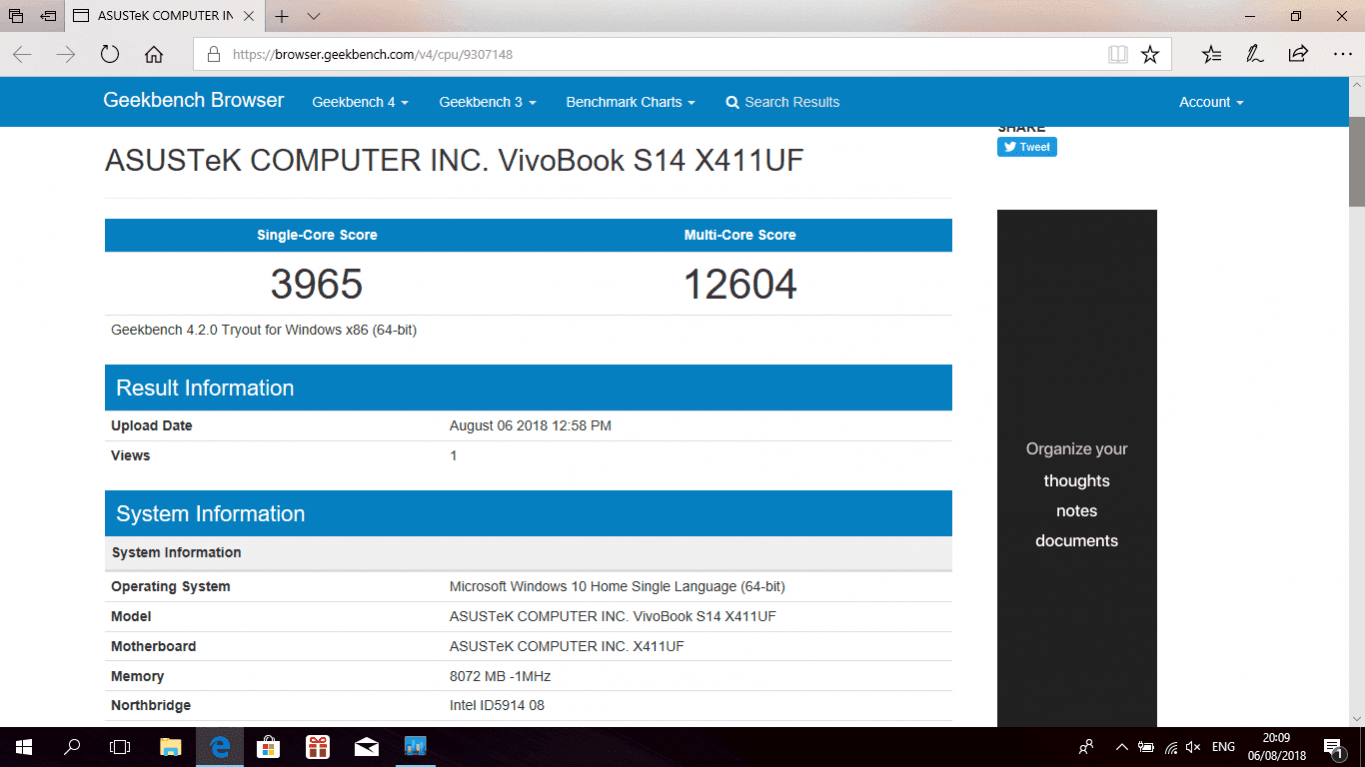This screenshot has height=767, width=1365.
Task: Click the Geekbench 4.2.0 Tryout version text
Action: point(264,330)
